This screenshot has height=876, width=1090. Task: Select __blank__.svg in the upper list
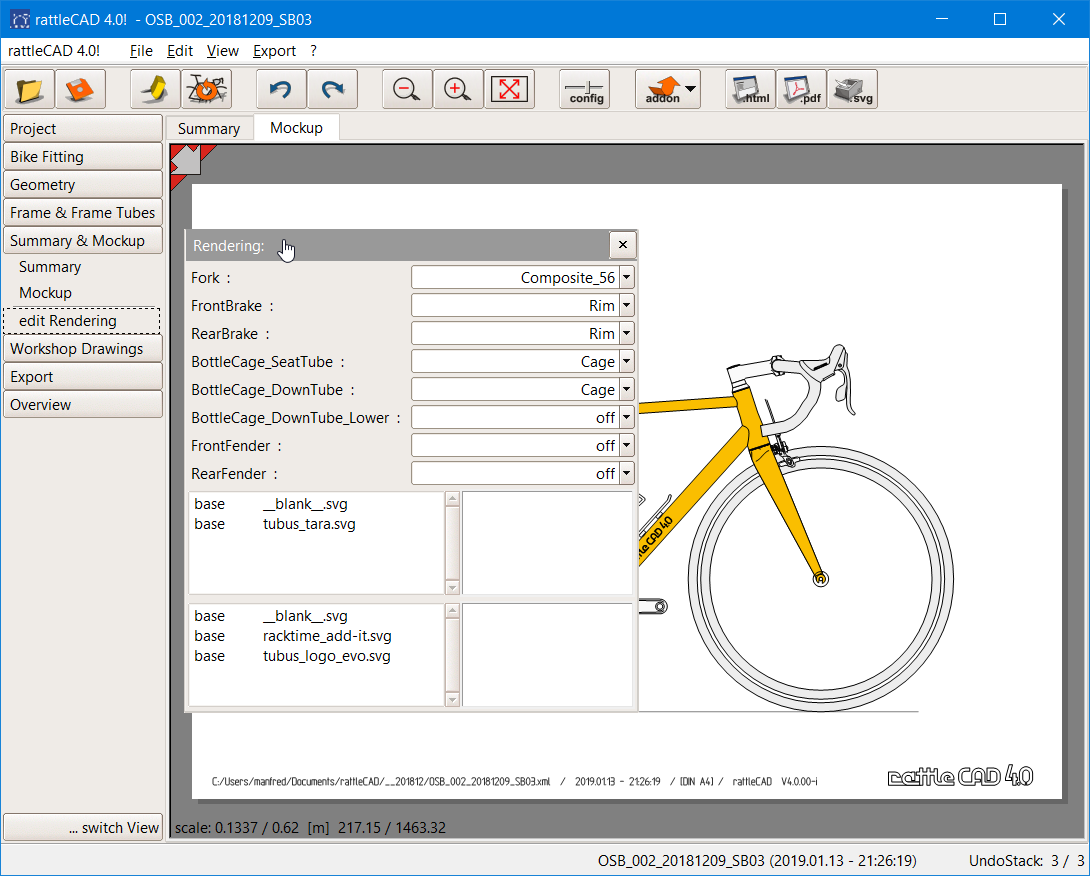(305, 504)
